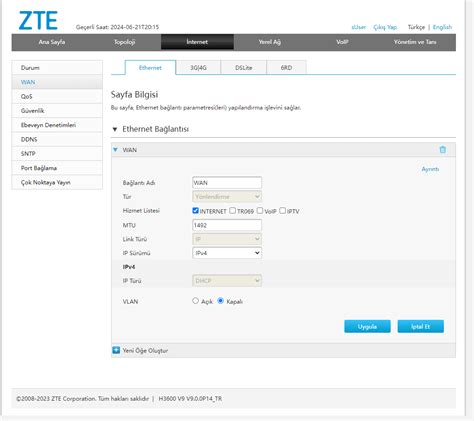Open the IP Sürümü dropdown
474x421 pixels.
coord(227,253)
